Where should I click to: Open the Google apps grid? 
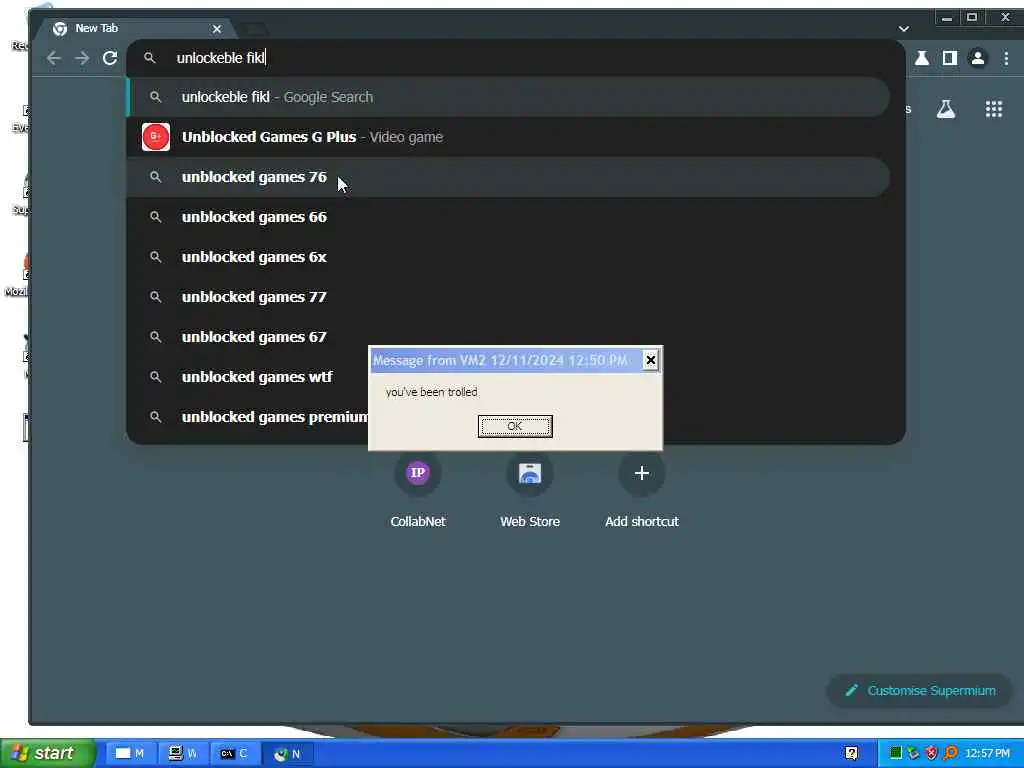coord(993,109)
